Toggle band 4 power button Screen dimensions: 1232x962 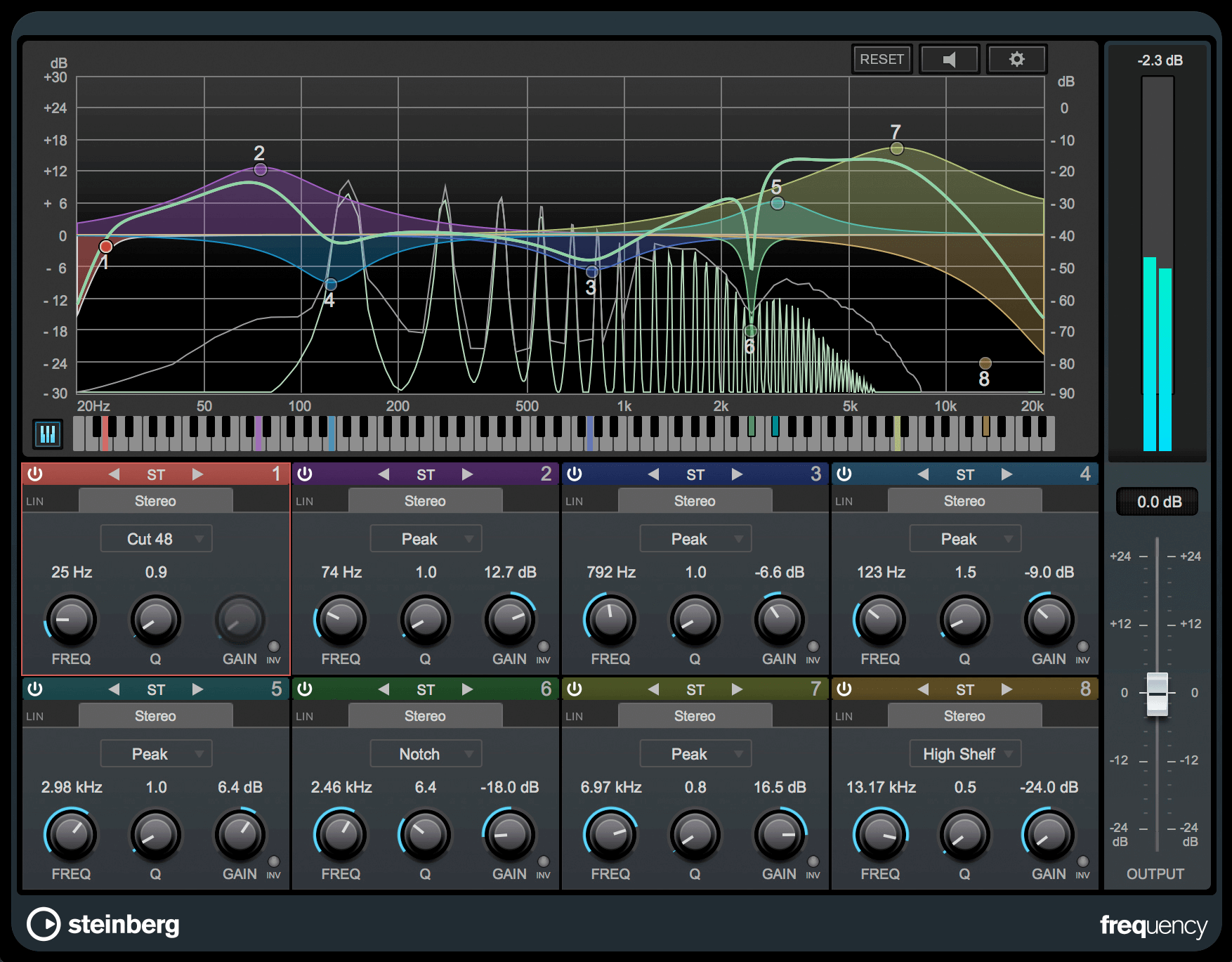click(844, 474)
